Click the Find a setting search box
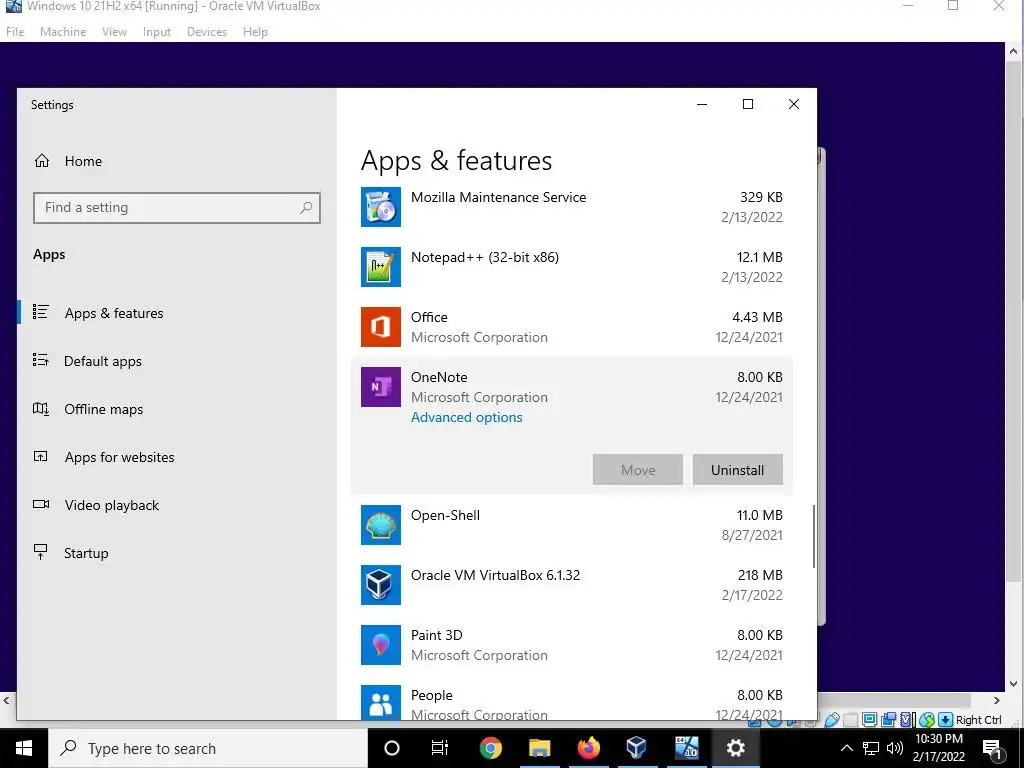Image resolution: width=1024 pixels, height=768 pixels. coord(176,208)
